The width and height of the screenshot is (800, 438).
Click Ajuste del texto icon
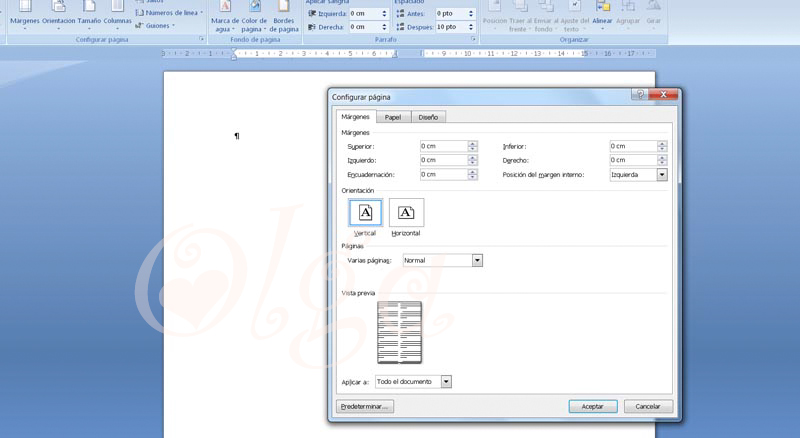(574, 16)
